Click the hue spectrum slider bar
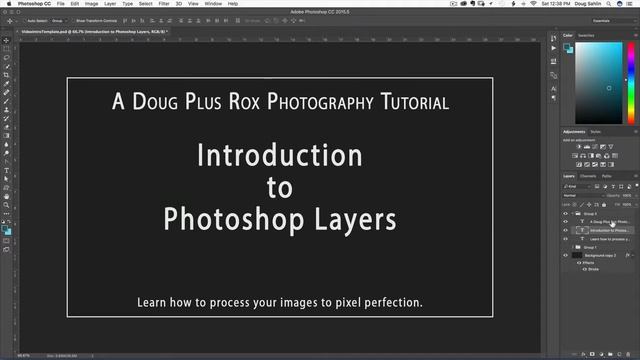Screen dimensions: 640x360 631,83
